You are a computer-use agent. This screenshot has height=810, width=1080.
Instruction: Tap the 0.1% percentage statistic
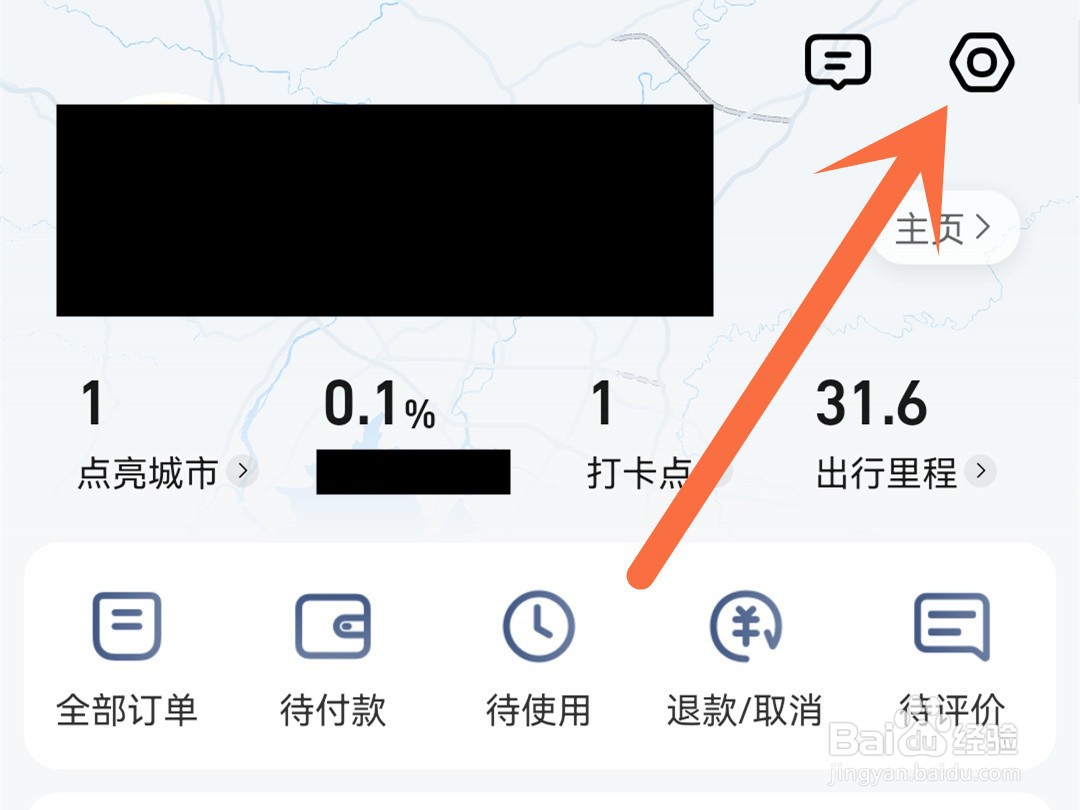(x=380, y=405)
